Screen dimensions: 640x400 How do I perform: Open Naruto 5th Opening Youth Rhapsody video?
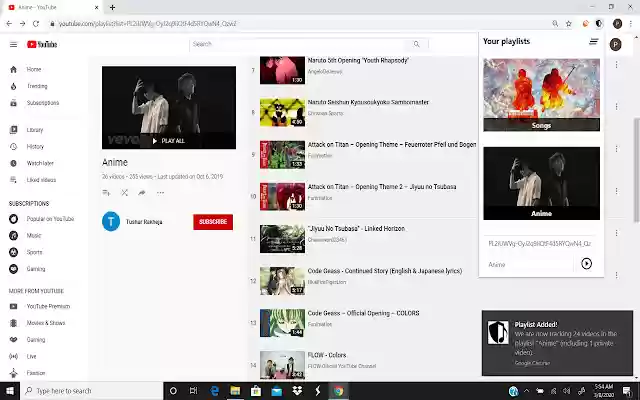tap(358, 60)
